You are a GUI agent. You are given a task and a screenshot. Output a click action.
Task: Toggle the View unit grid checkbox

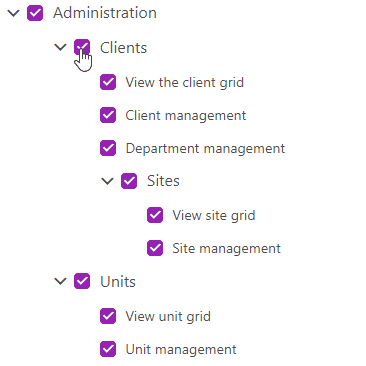108,316
